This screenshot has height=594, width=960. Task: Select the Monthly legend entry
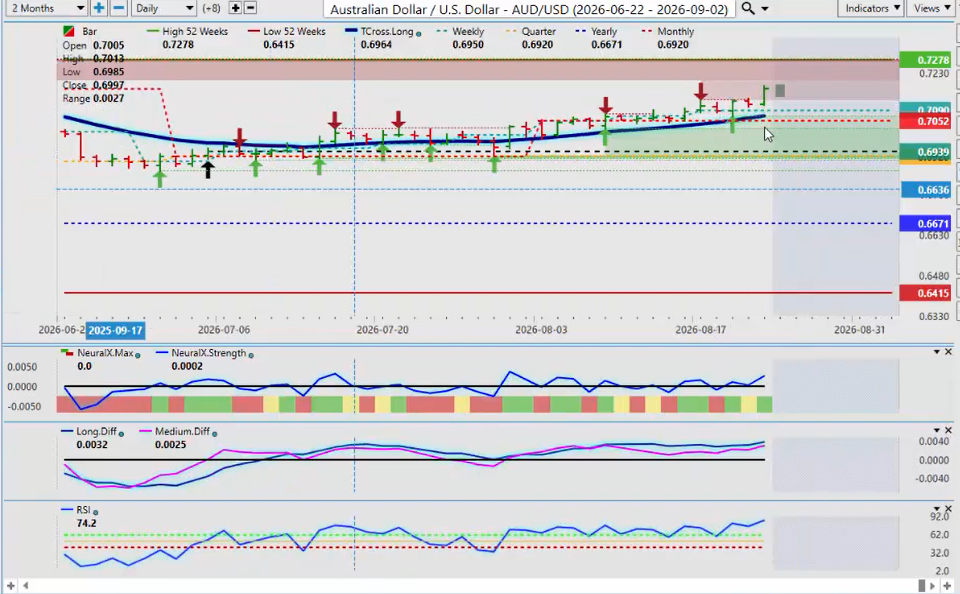click(668, 31)
